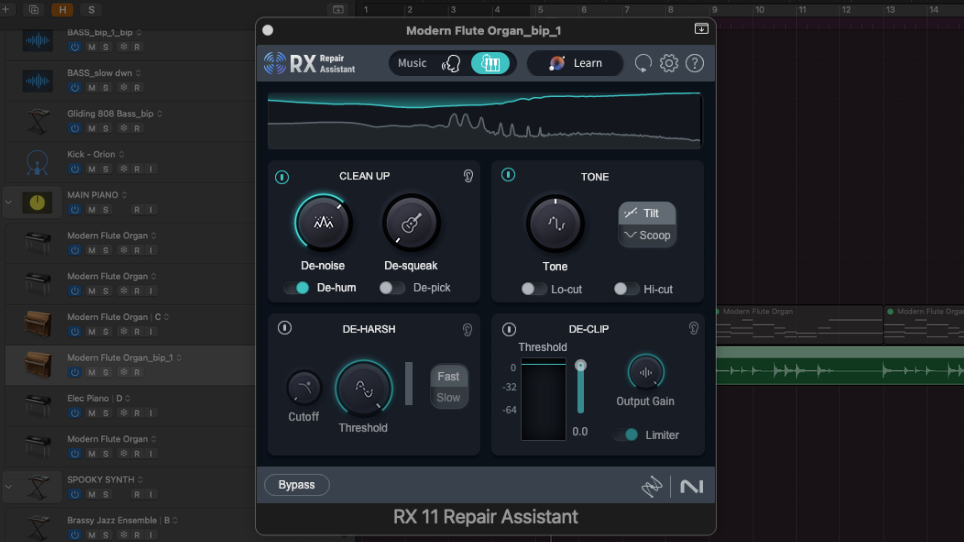
Task: Click Modern Flute Organ_bip_1 track icon
Action: (38, 364)
